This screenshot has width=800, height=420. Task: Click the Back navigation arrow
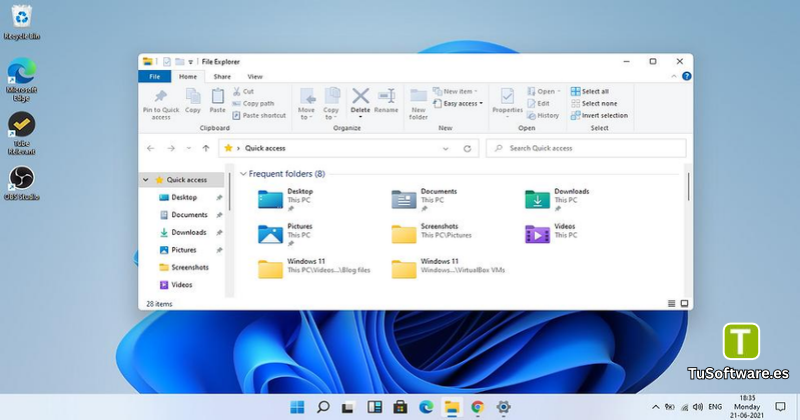[x=151, y=149]
